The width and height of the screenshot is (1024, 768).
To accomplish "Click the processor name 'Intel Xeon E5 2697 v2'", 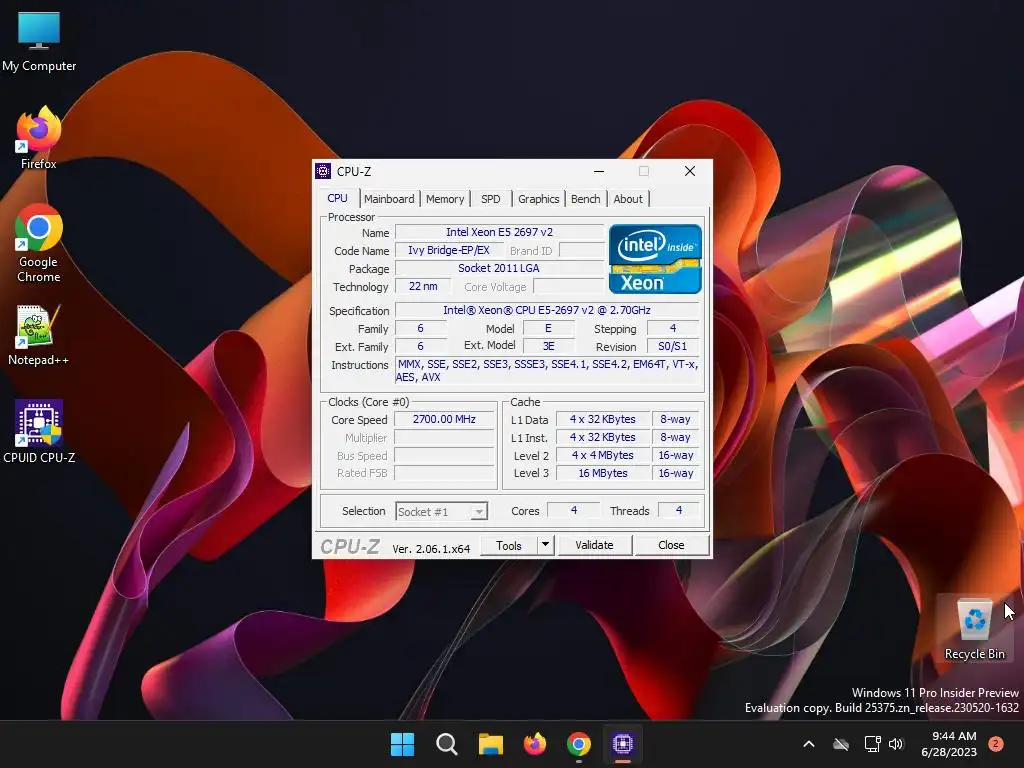I will click(500, 232).
